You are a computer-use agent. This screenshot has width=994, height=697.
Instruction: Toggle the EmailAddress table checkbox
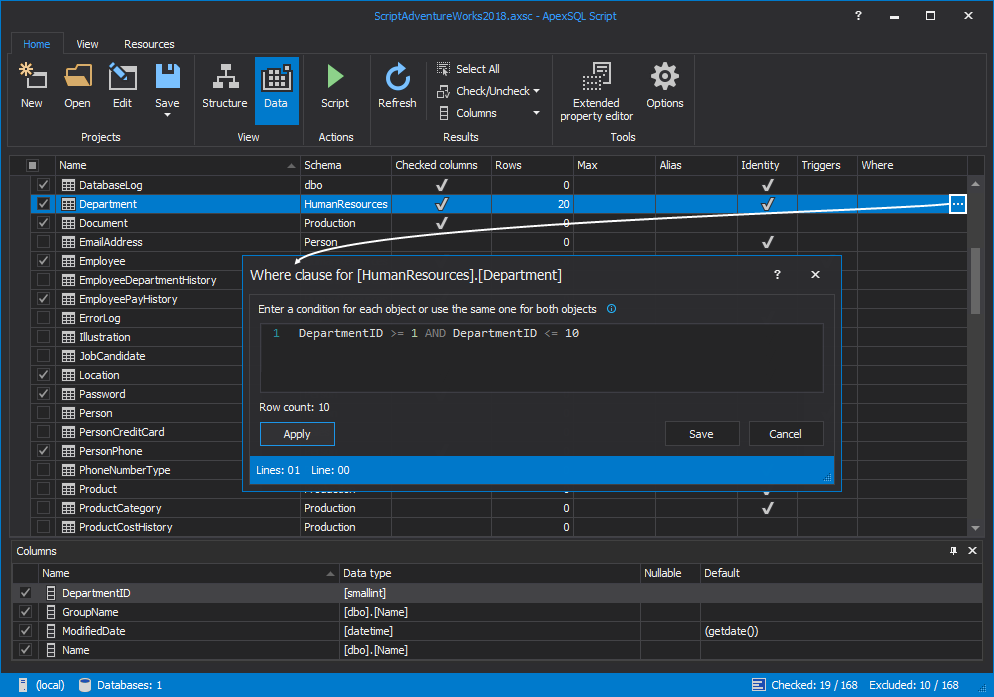click(x=43, y=242)
